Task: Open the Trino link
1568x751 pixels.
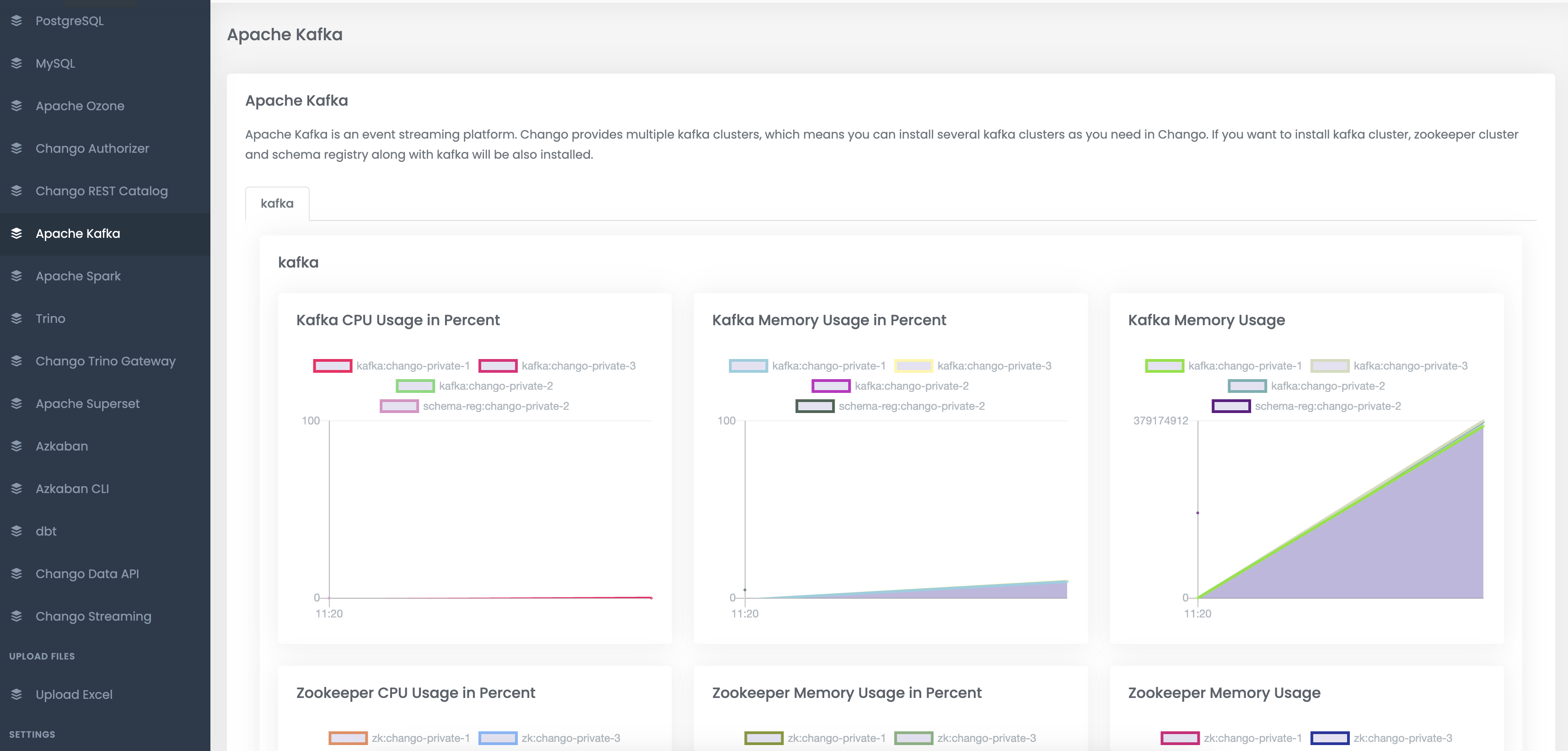Action: pos(105,319)
